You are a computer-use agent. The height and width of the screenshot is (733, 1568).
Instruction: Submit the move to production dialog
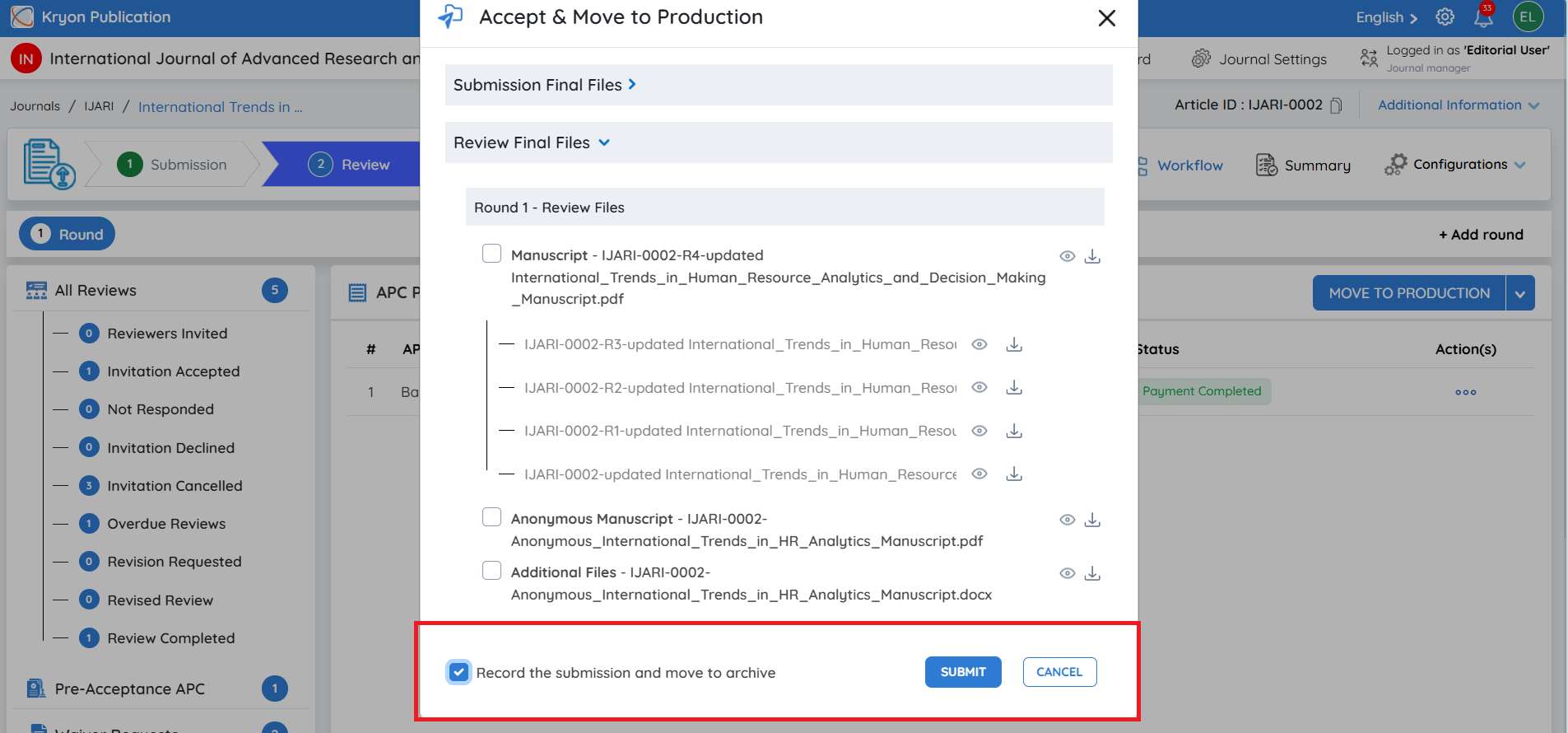[x=963, y=672]
